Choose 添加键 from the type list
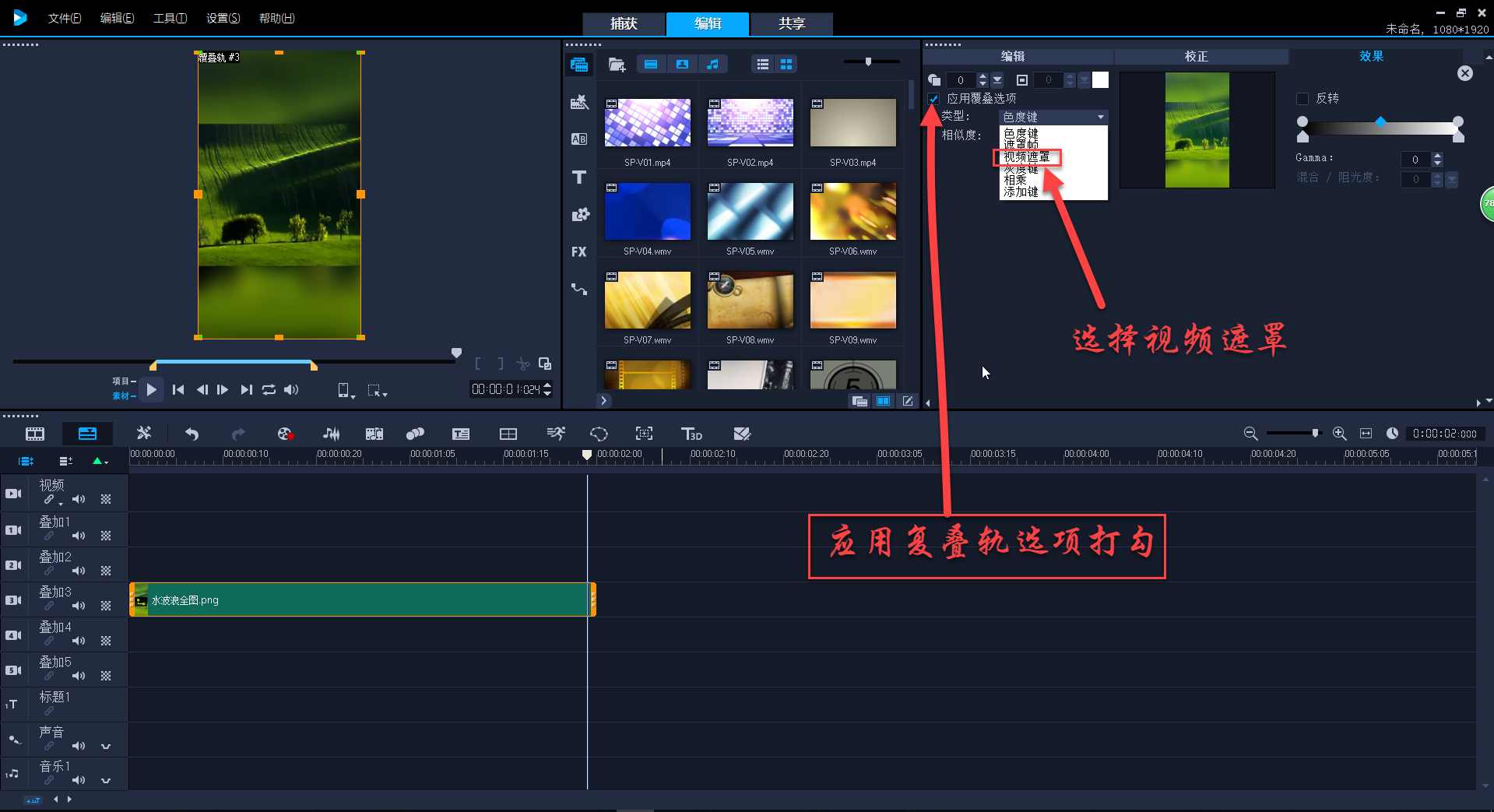1494x812 pixels. coord(1021,192)
